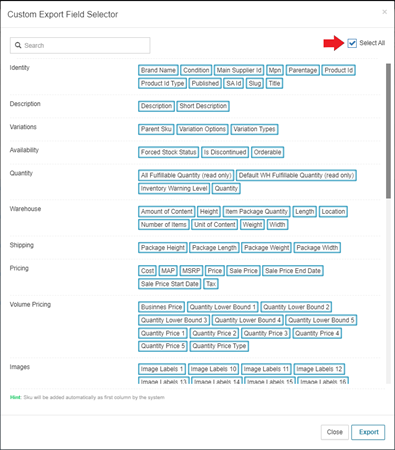
Task: Toggle the Amount of Content field
Action: click(167, 211)
